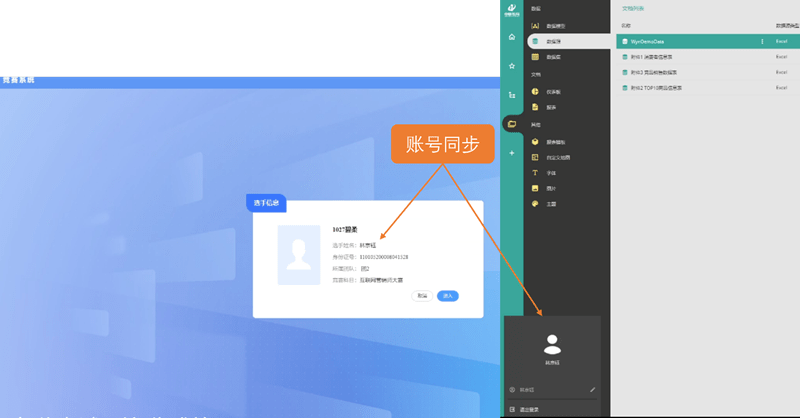Click the competition system title in blue bar
Image resolution: width=800 pixels, height=418 pixels.
pos(18,80)
